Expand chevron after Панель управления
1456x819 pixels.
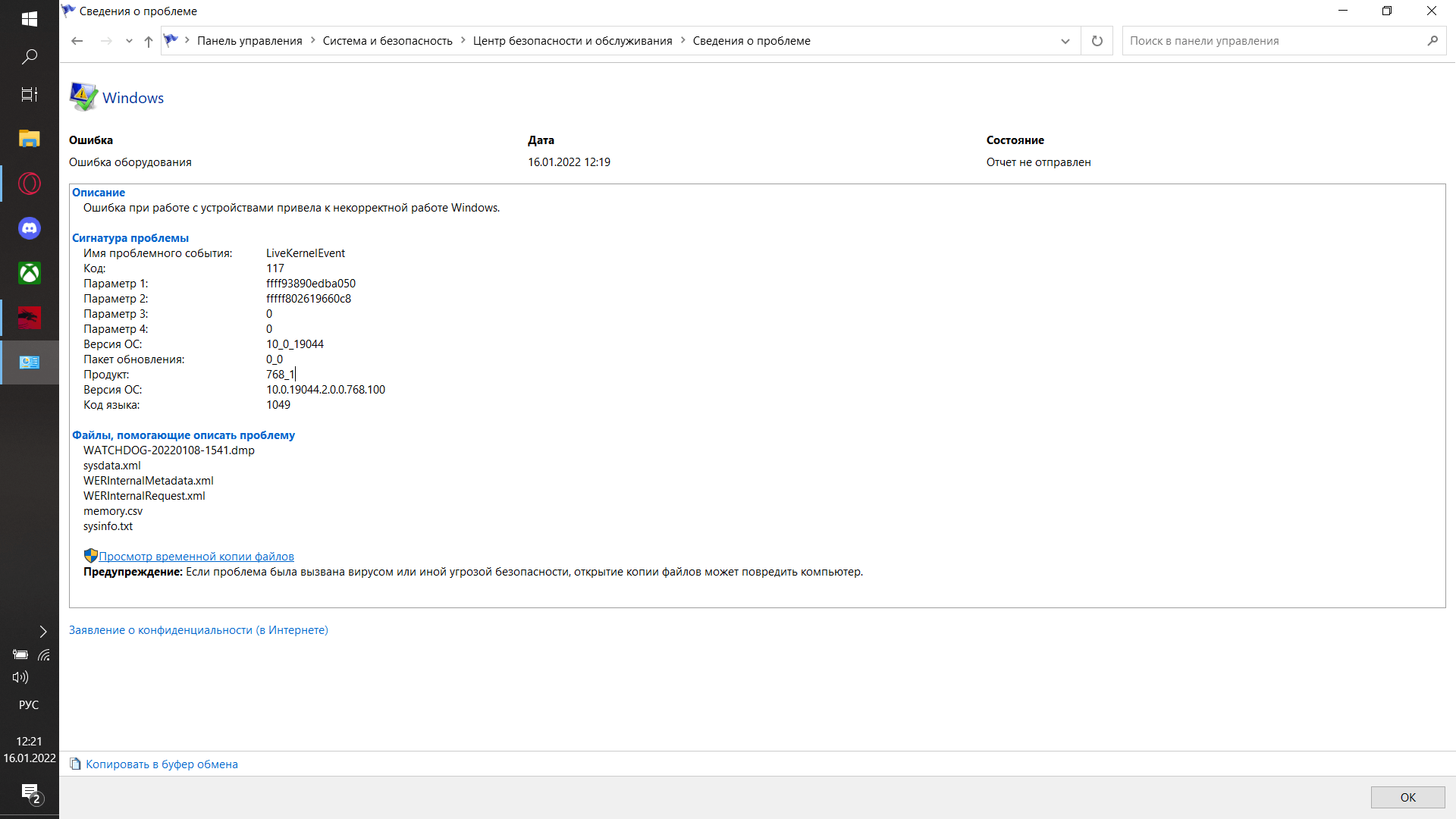(312, 41)
